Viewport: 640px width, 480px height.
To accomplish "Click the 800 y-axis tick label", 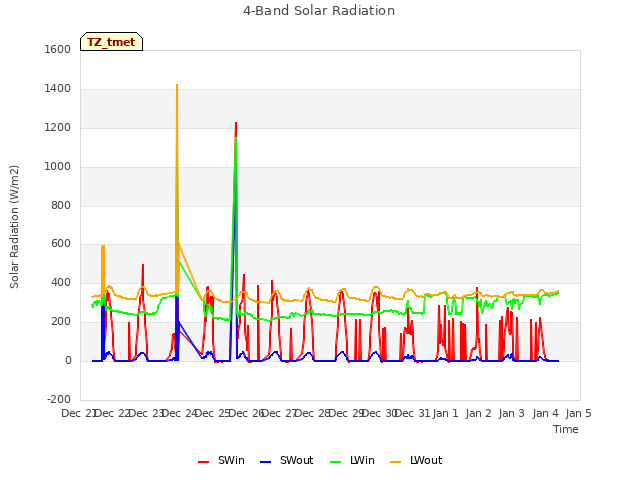I will click(x=61, y=206).
